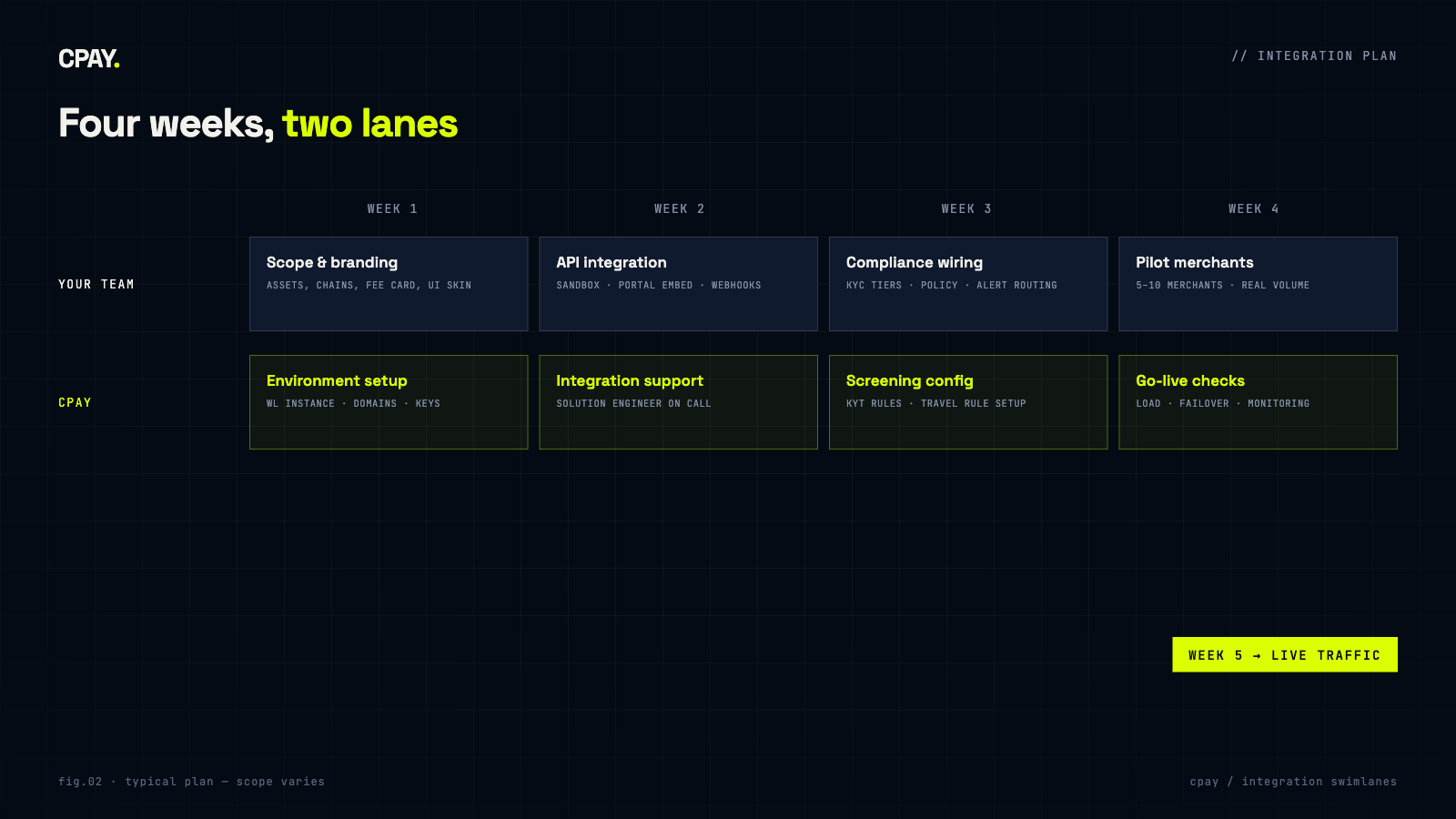Select the '// INTEGRATION PLAN' label
Viewport: 1456px width, 819px height.
pyautogui.click(x=1314, y=56)
